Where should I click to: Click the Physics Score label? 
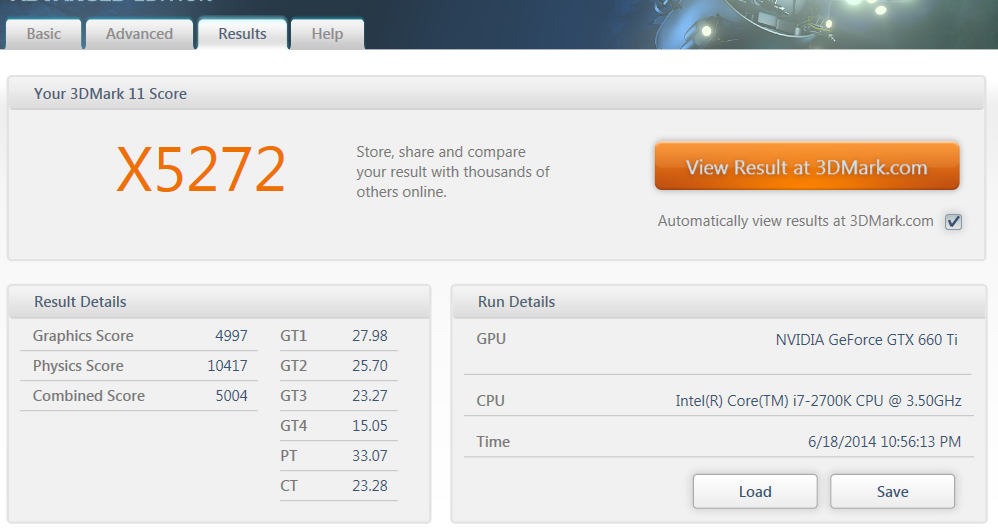[78, 366]
